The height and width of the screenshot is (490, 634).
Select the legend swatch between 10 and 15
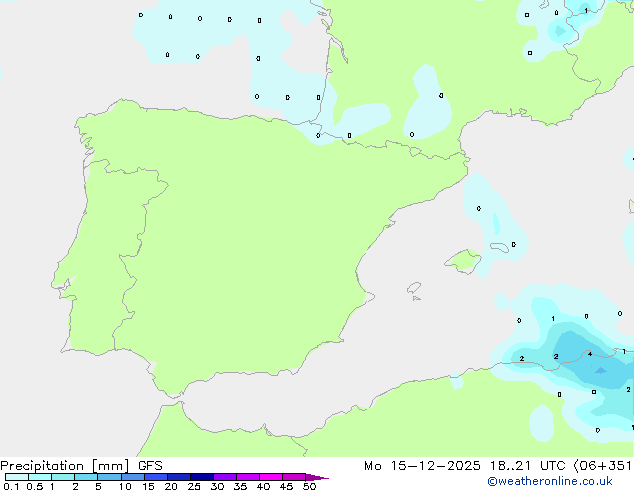point(133,477)
